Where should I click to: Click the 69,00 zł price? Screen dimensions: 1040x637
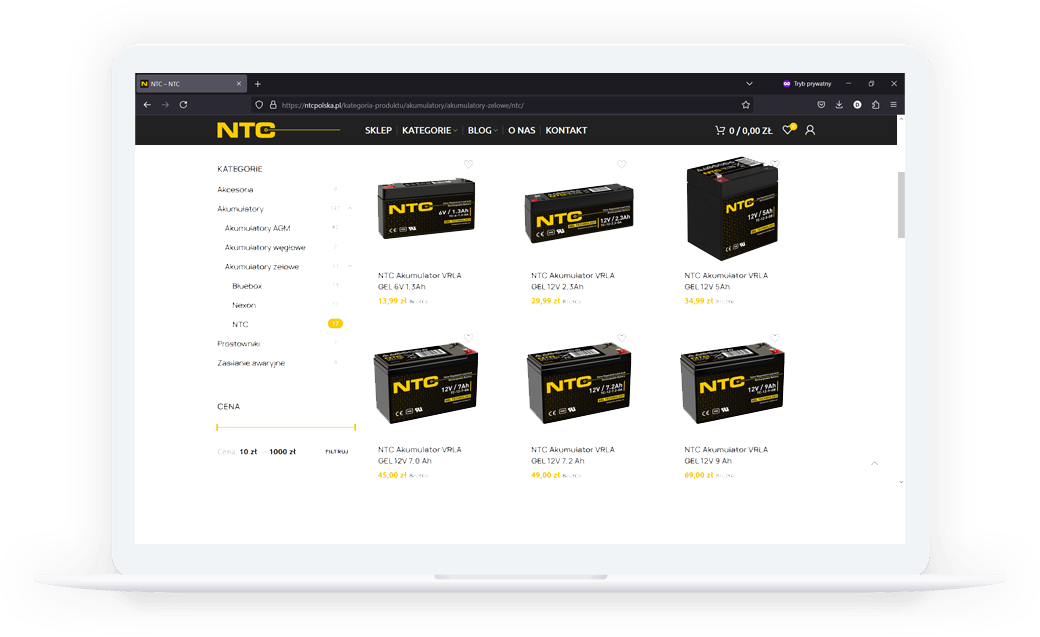point(698,475)
